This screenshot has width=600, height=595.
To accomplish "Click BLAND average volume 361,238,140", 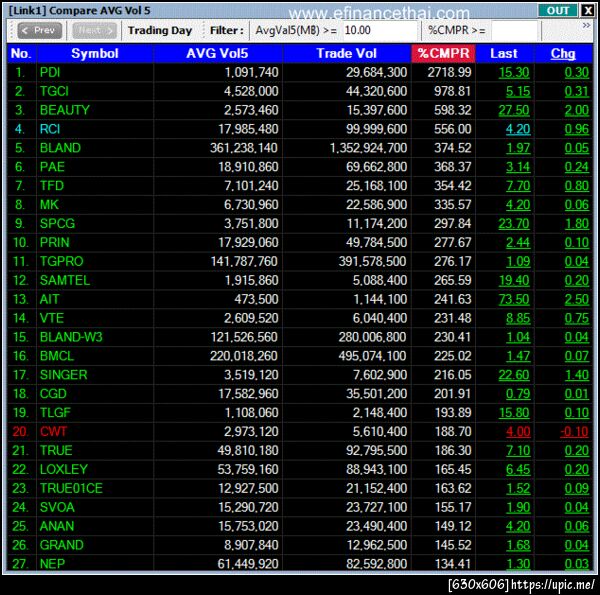I will click(244, 148).
